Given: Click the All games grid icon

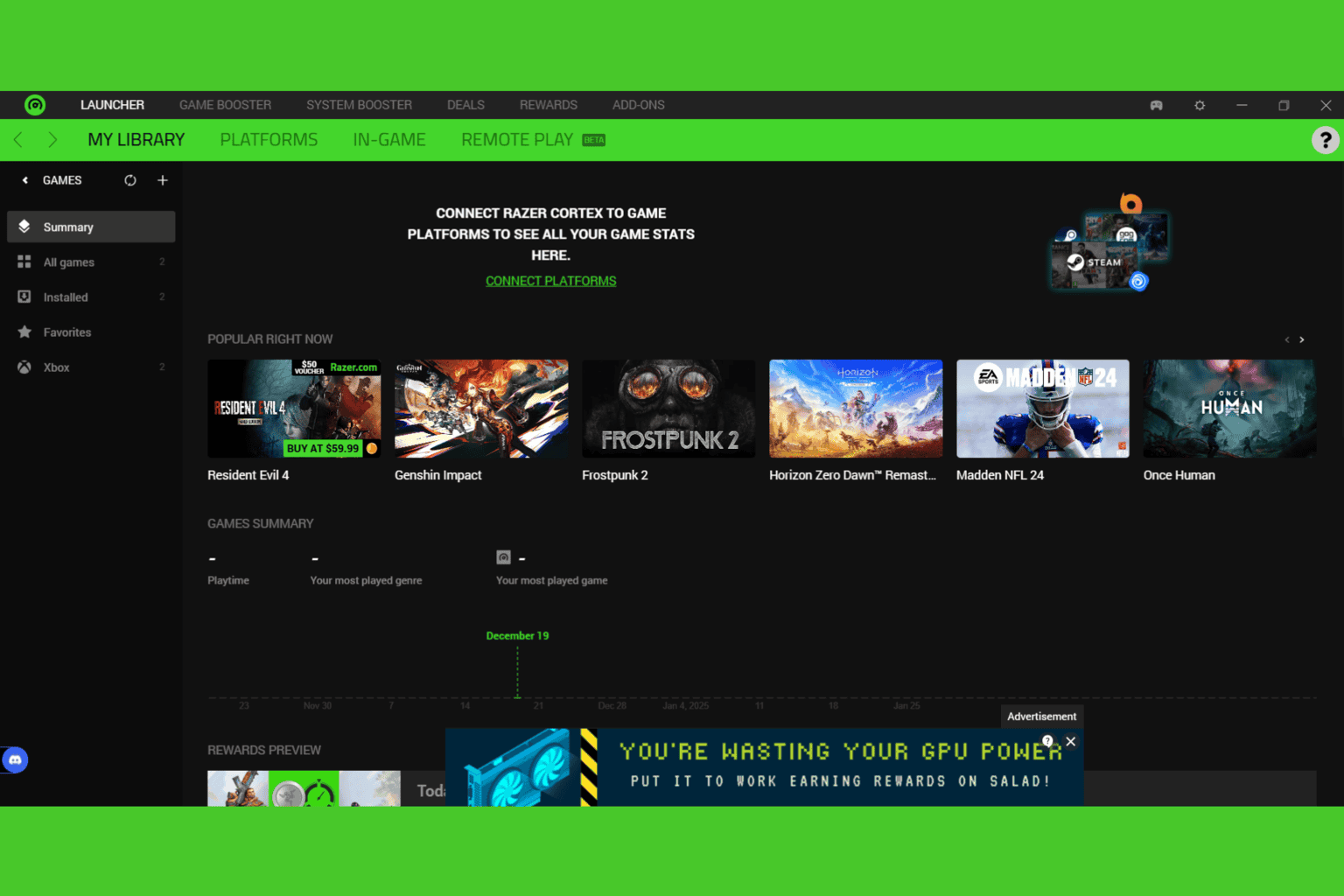Looking at the screenshot, I should (x=24, y=262).
